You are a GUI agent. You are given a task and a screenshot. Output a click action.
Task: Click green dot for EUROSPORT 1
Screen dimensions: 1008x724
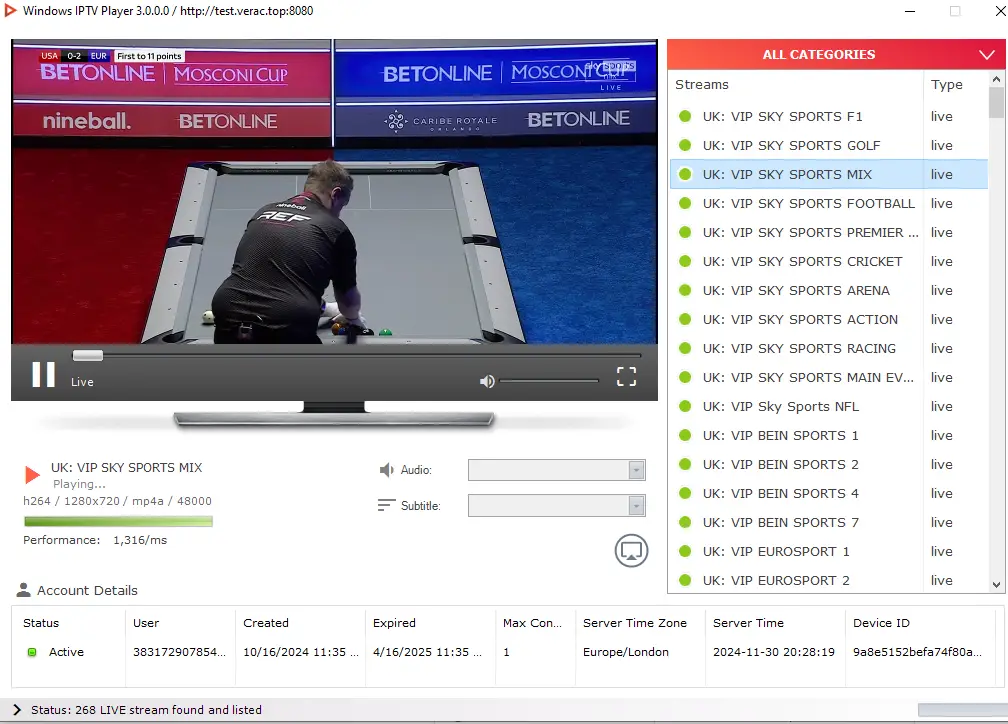[x=685, y=551]
